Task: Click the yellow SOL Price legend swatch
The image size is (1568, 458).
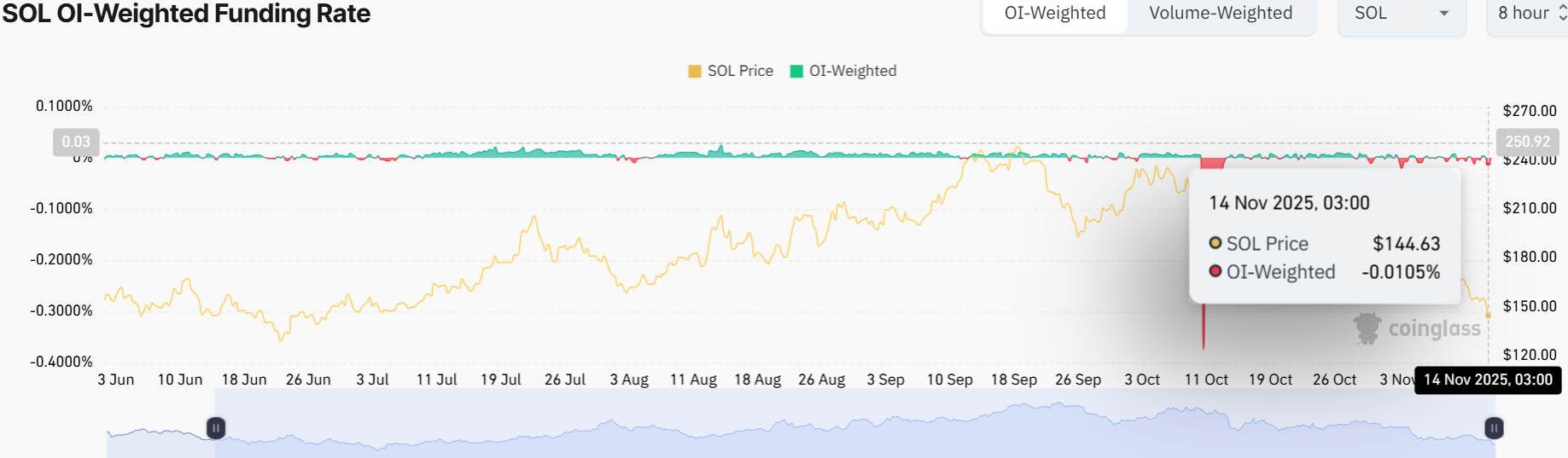Action: point(695,71)
